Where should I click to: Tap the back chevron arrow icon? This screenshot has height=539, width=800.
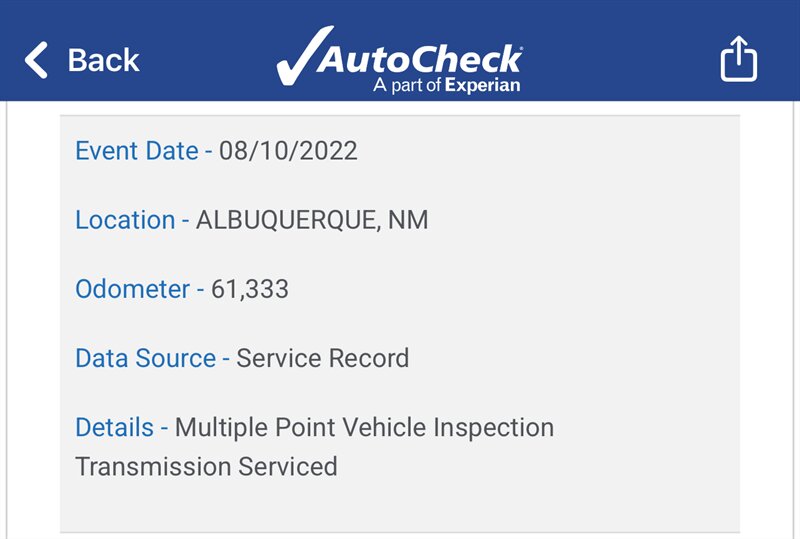click(36, 60)
